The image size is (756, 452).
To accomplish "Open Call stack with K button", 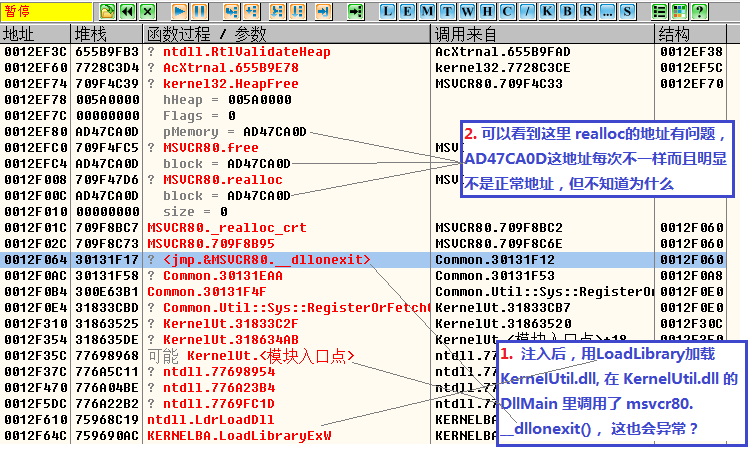I will (547, 11).
